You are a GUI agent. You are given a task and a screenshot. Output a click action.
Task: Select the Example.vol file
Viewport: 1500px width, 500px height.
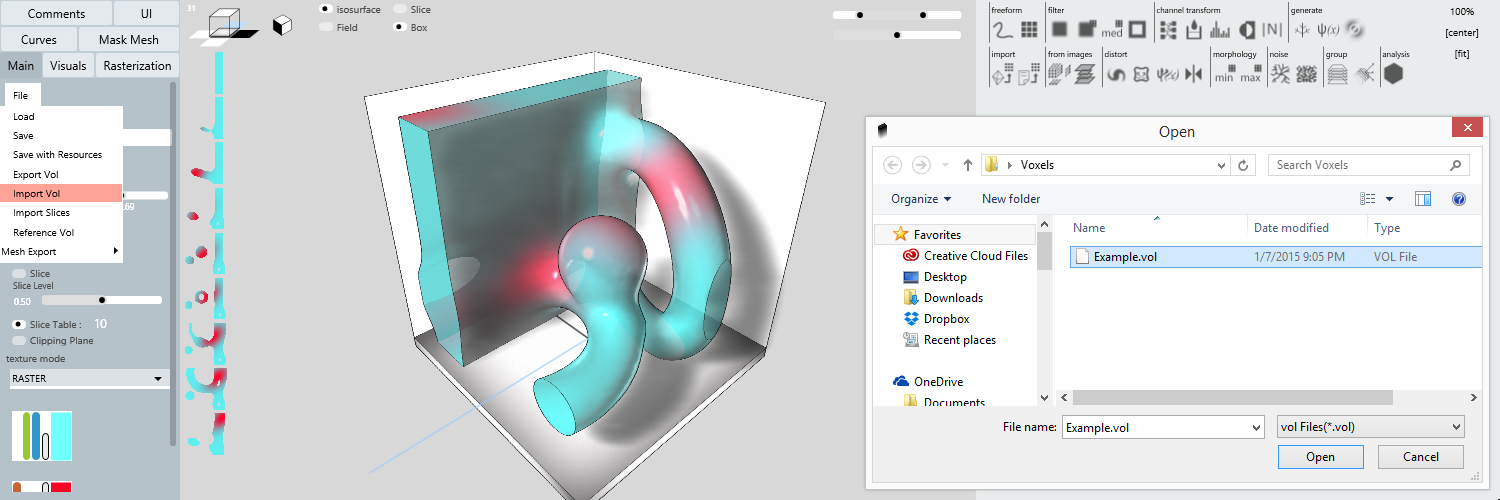tap(1275, 257)
